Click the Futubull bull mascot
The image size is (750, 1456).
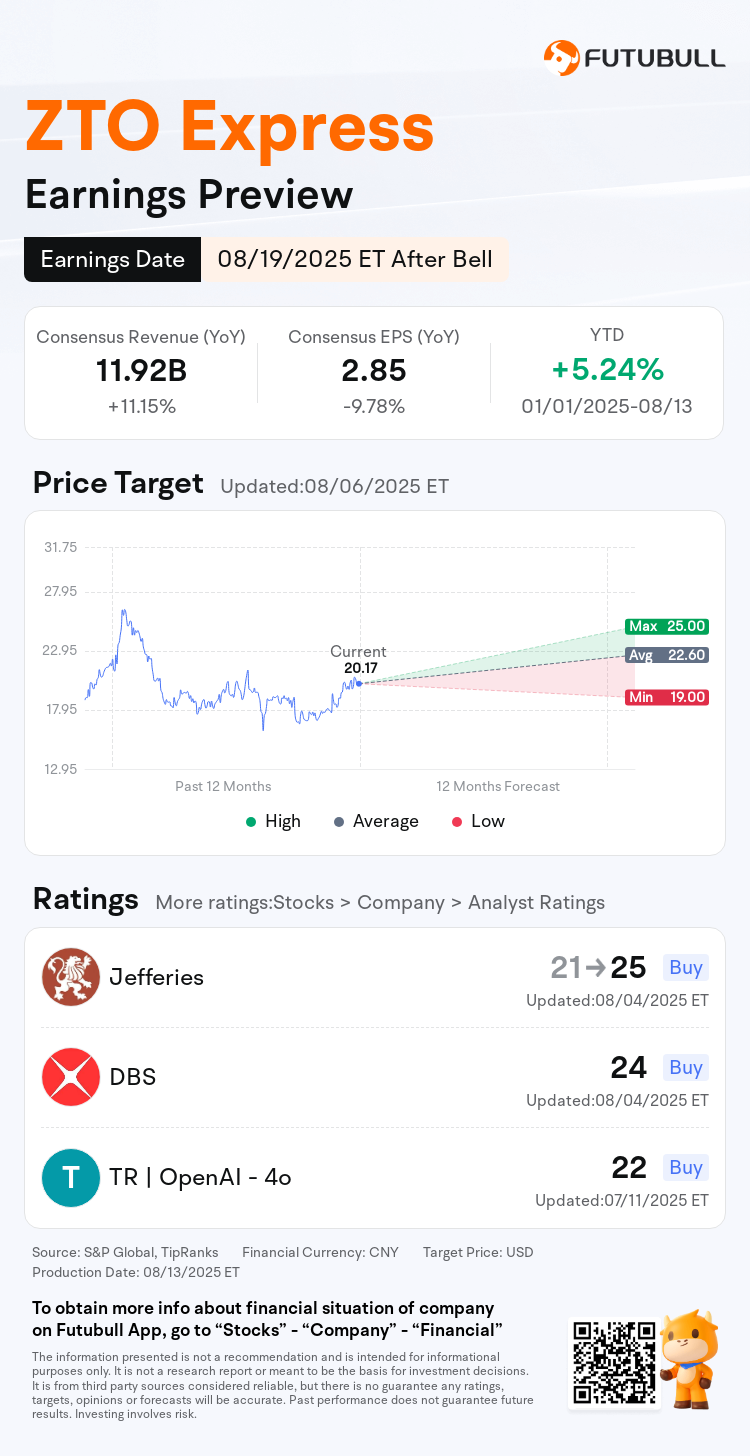tap(690, 1359)
